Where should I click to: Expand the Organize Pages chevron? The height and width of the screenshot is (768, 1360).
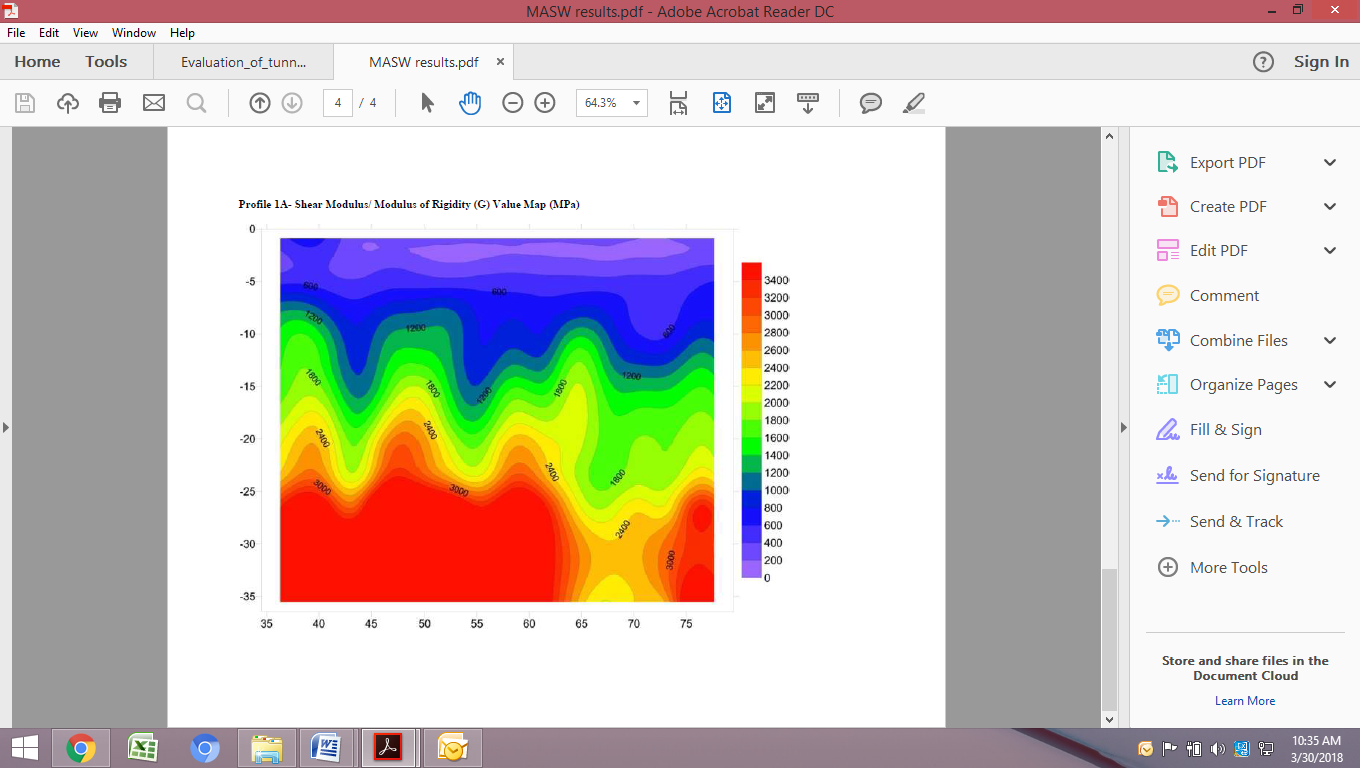(x=1330, y=385)
